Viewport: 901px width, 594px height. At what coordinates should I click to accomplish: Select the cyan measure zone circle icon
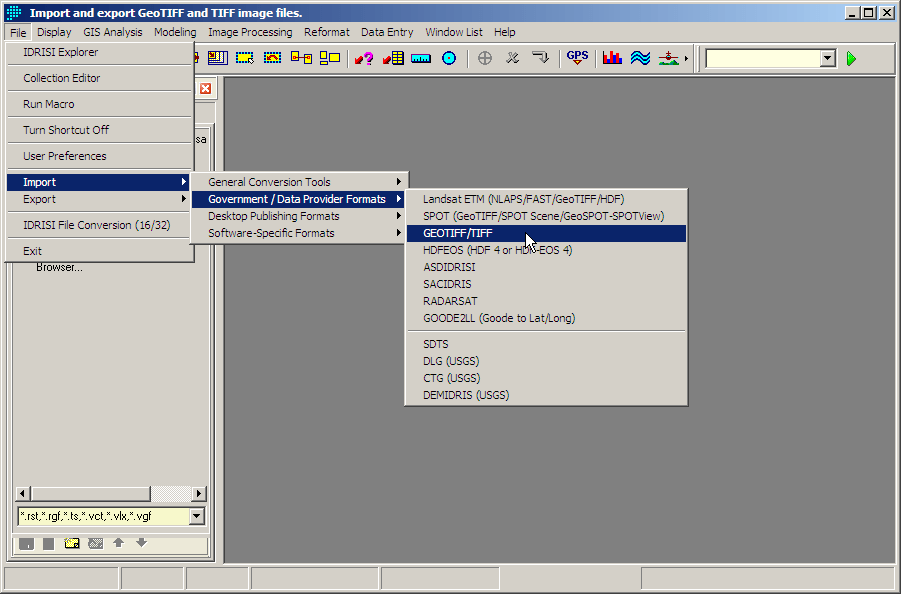[x=449, y=58]
